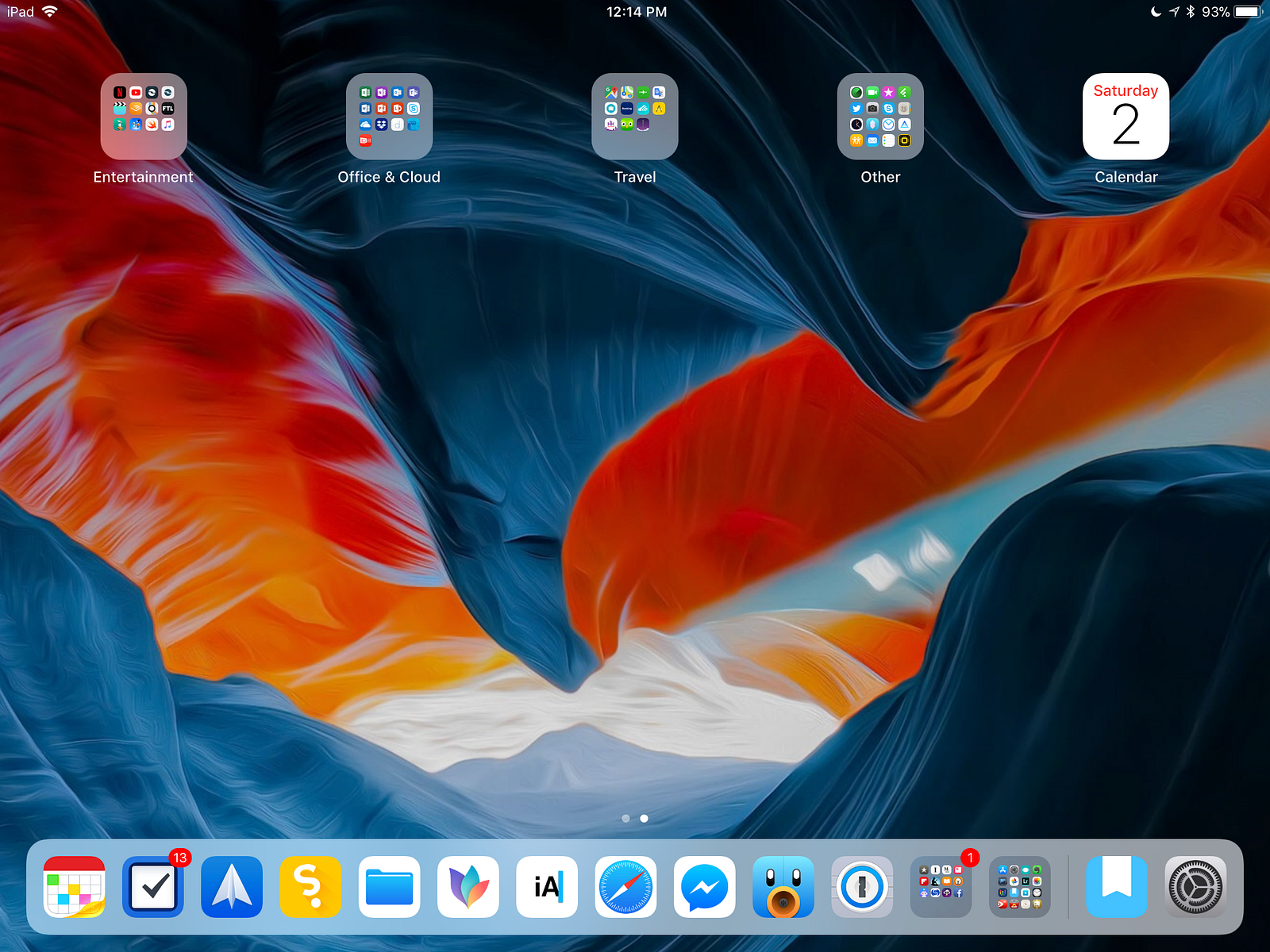Select the second home screen page dot
The image size is (1270, 952).
click(x=644, y=818)
